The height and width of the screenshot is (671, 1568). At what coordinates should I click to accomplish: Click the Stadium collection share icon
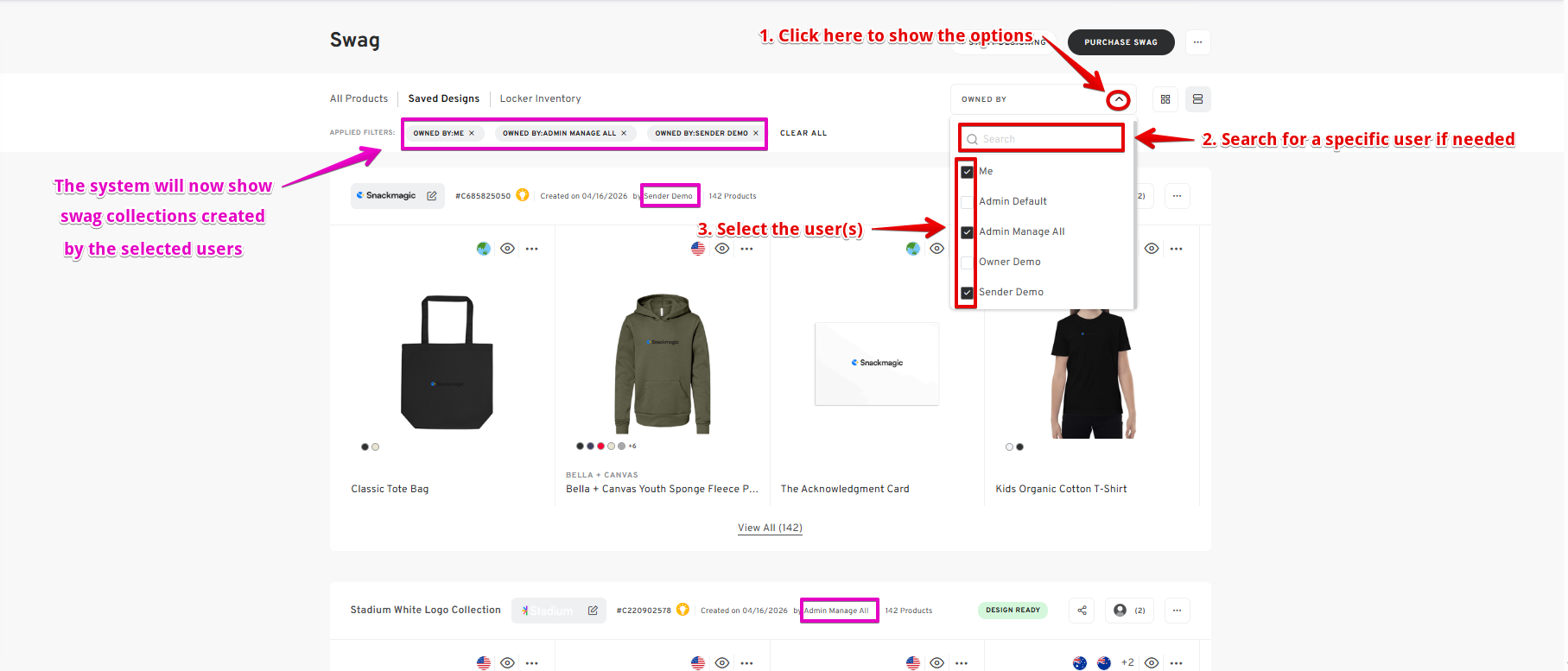(x=1082, y=611)
